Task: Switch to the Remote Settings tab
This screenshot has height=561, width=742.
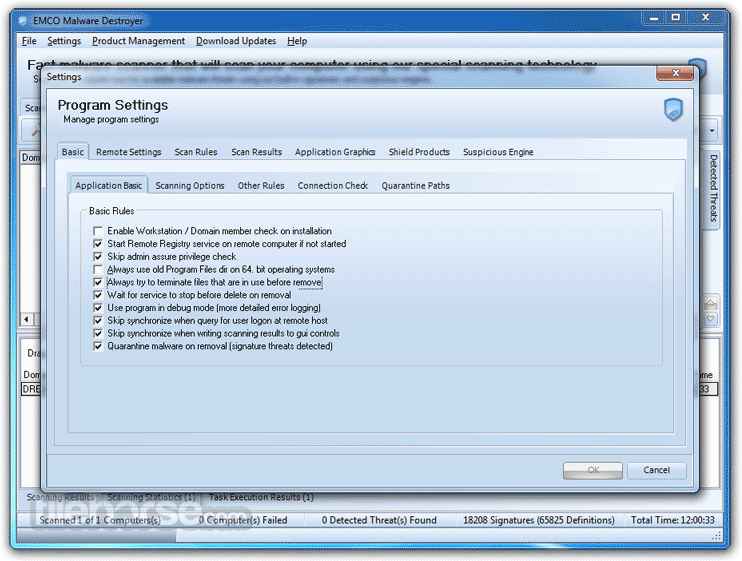Action: pos(128,152)
